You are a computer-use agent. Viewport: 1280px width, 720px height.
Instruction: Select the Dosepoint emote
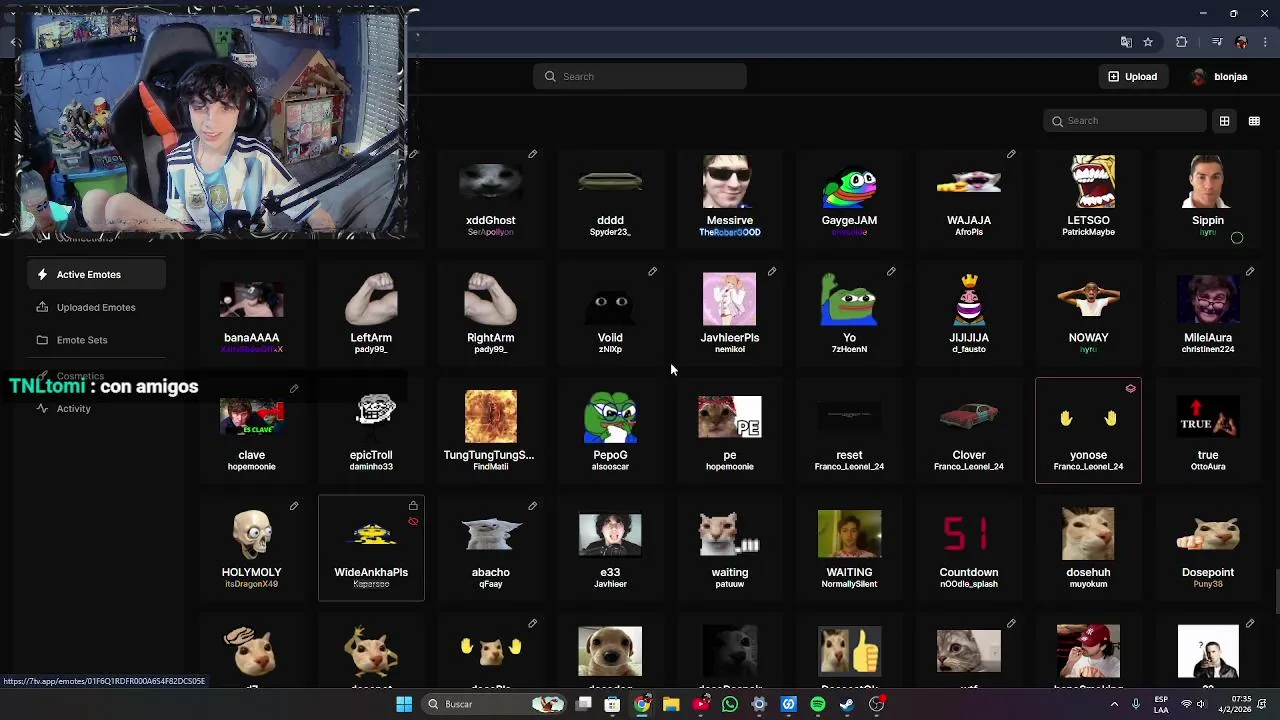coord(1208,548)
